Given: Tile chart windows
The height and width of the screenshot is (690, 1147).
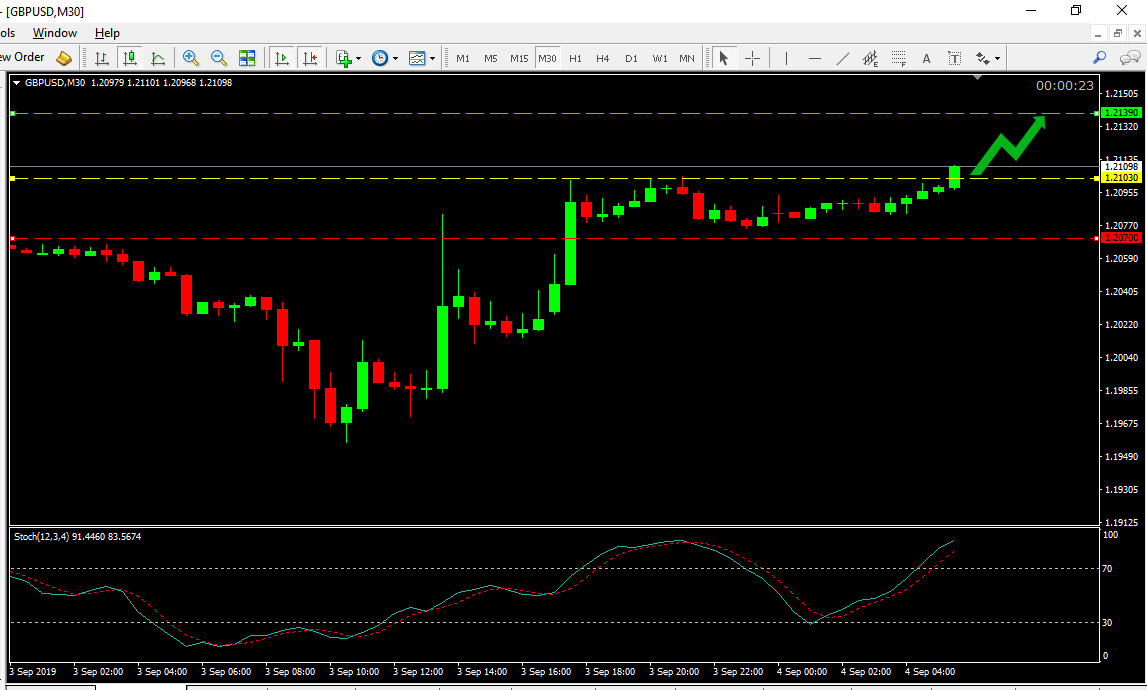Looking at the screenshot, I should click(247, 58).
